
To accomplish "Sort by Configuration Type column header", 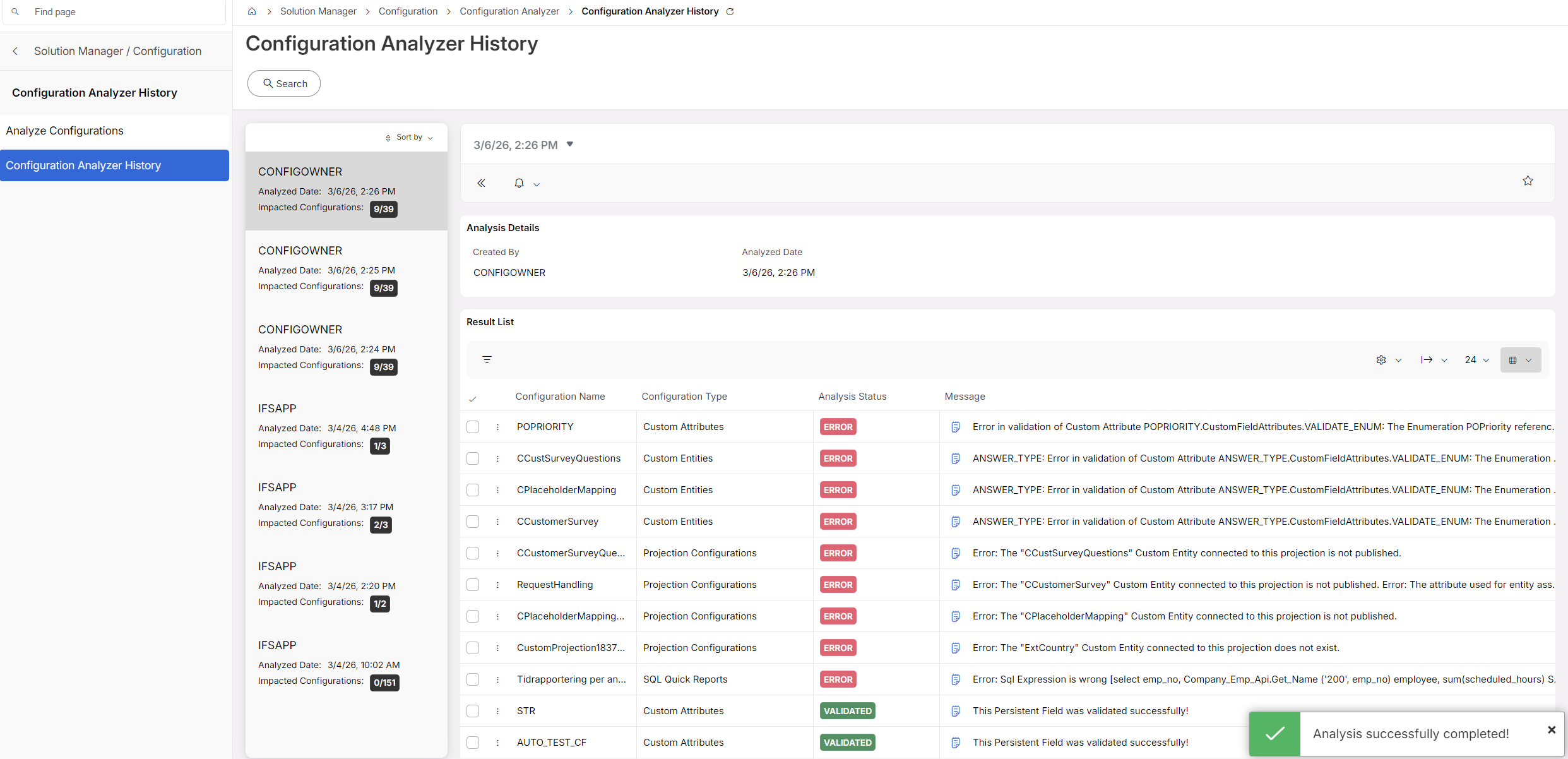I will 684,397.
